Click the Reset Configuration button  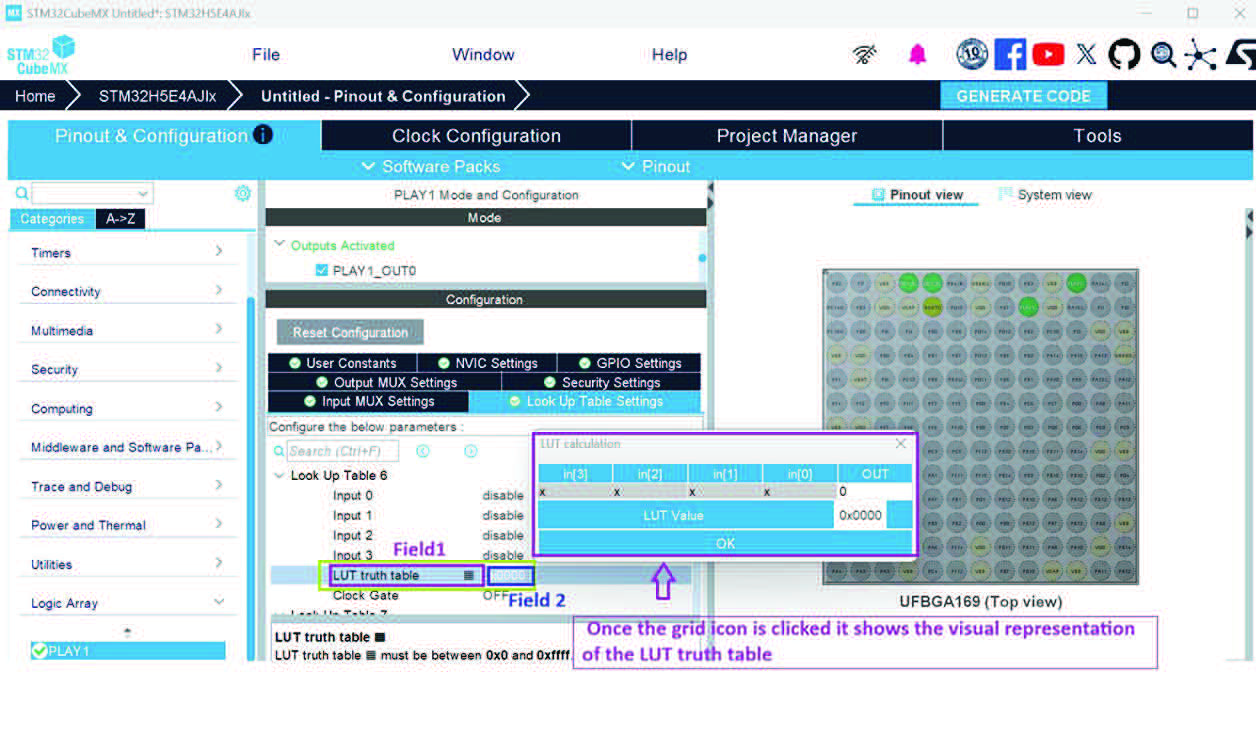tap(350, 332)
